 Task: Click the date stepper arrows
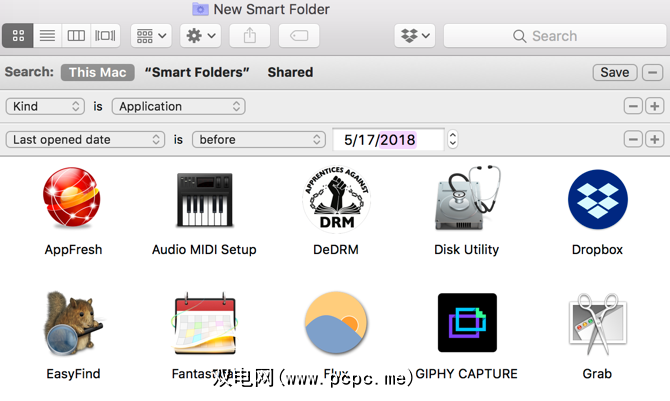[453, 139]
